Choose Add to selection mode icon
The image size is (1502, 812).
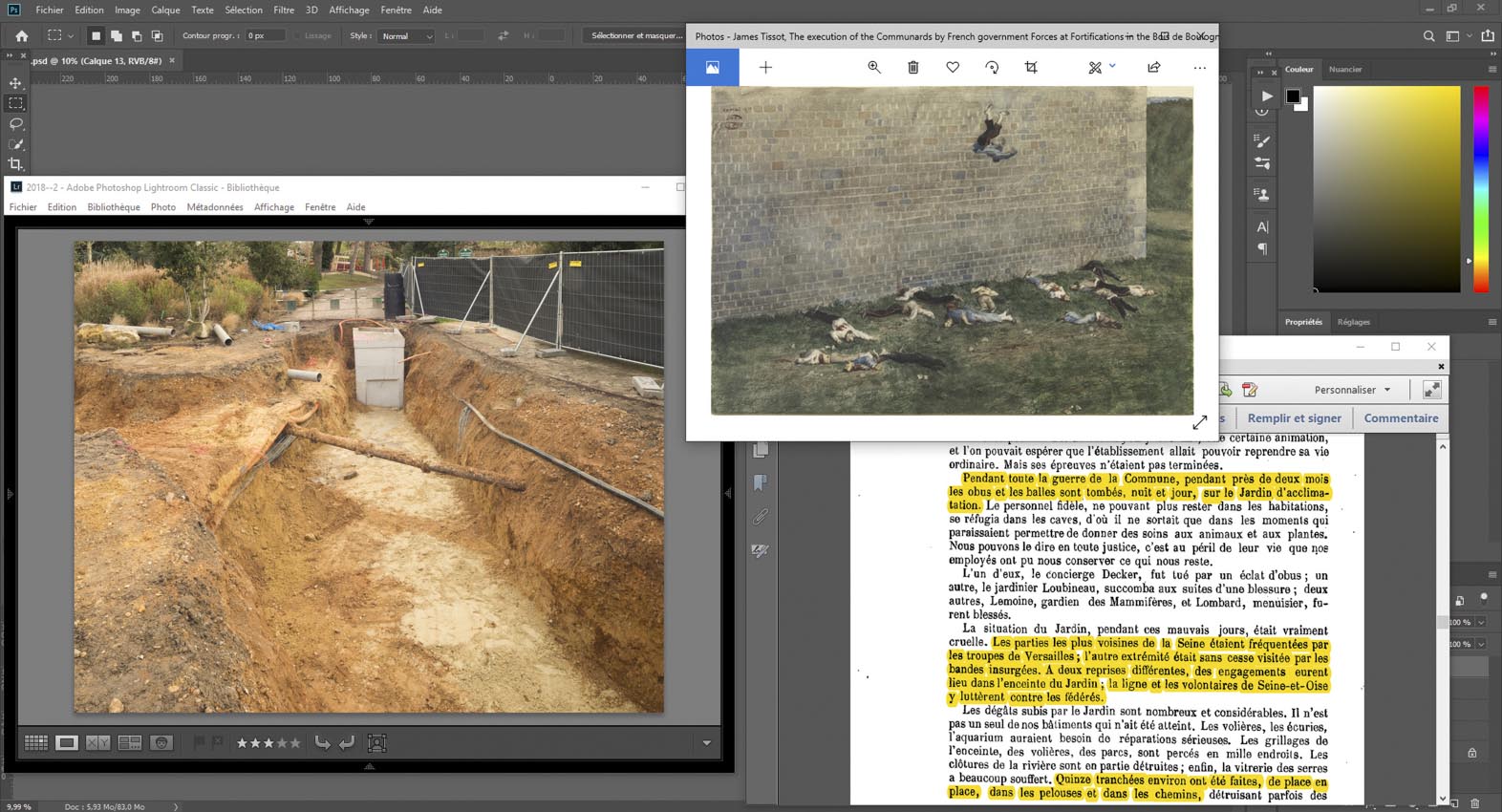click(x=116, y=35)
